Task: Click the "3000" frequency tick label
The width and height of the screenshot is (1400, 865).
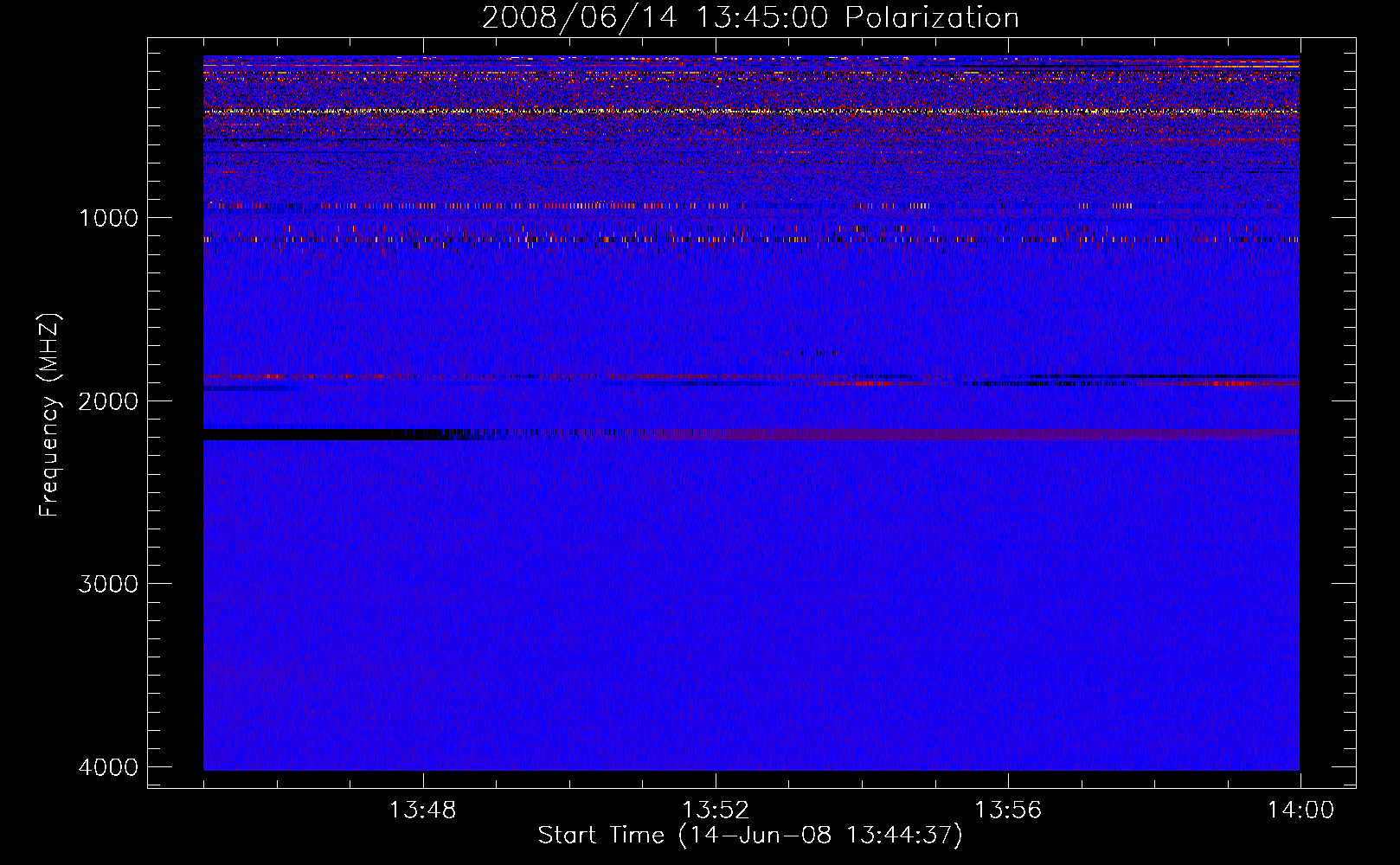Action: 108,584
